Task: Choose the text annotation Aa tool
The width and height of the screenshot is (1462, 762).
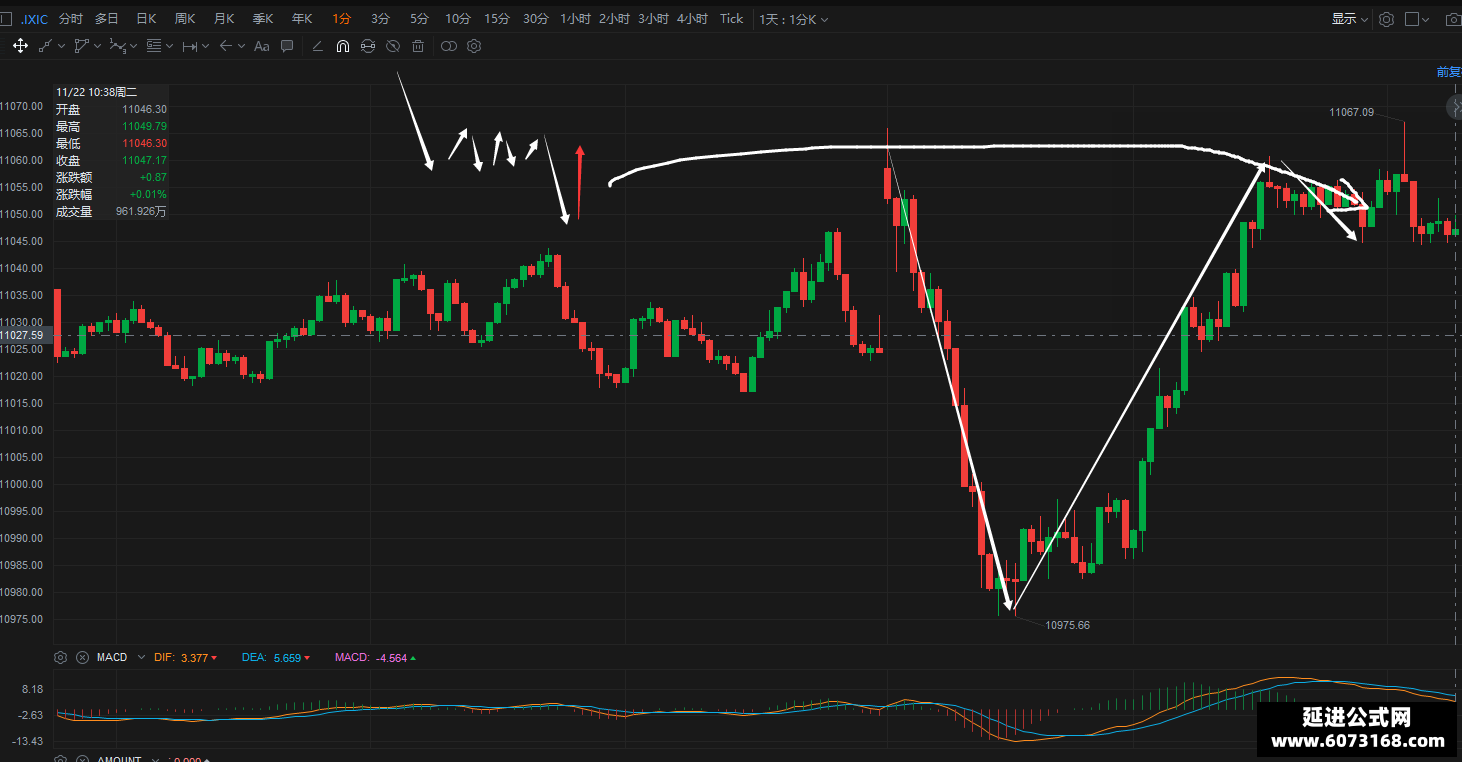Action: click(262, 46)
